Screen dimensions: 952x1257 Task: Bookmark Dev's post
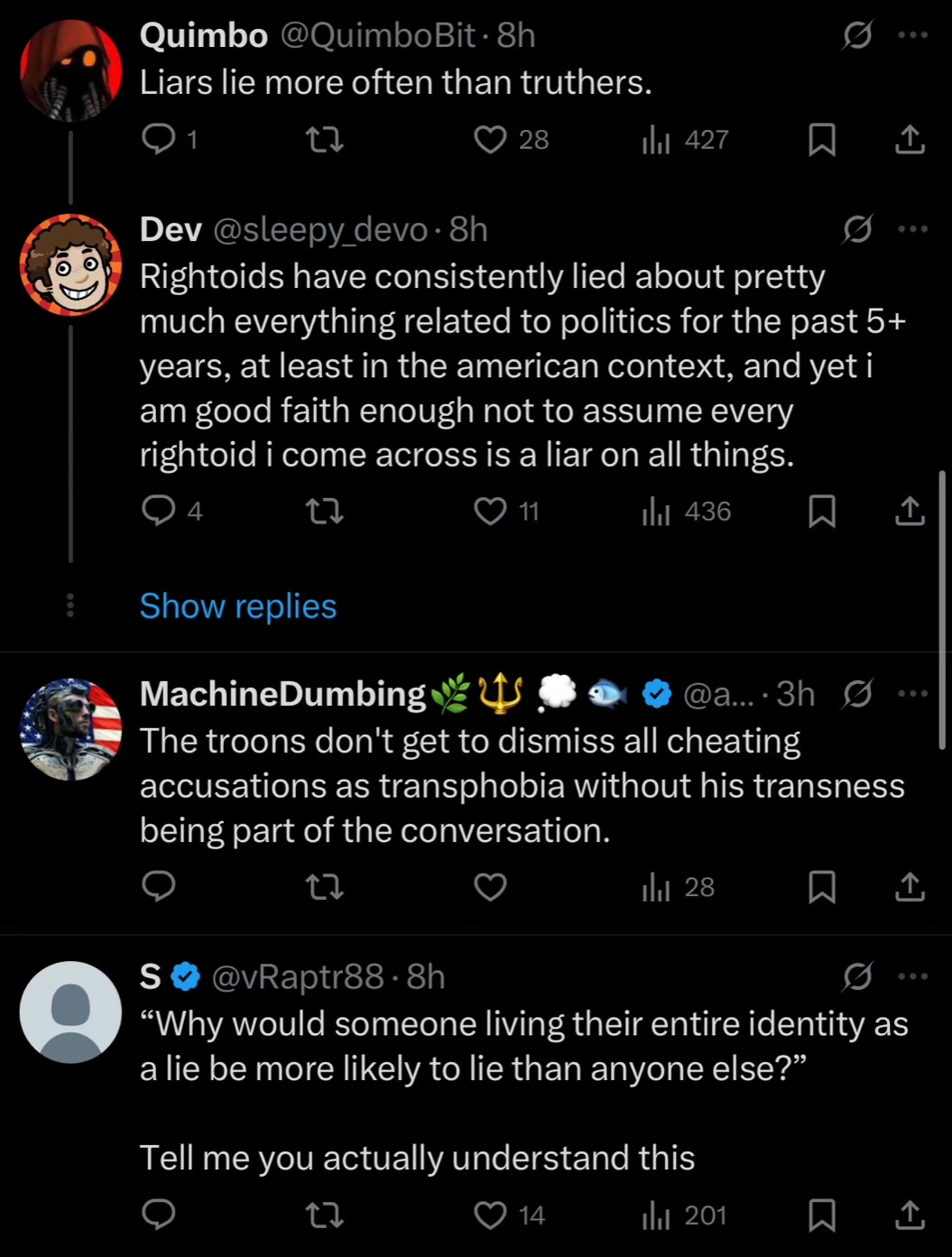point(821,512)
